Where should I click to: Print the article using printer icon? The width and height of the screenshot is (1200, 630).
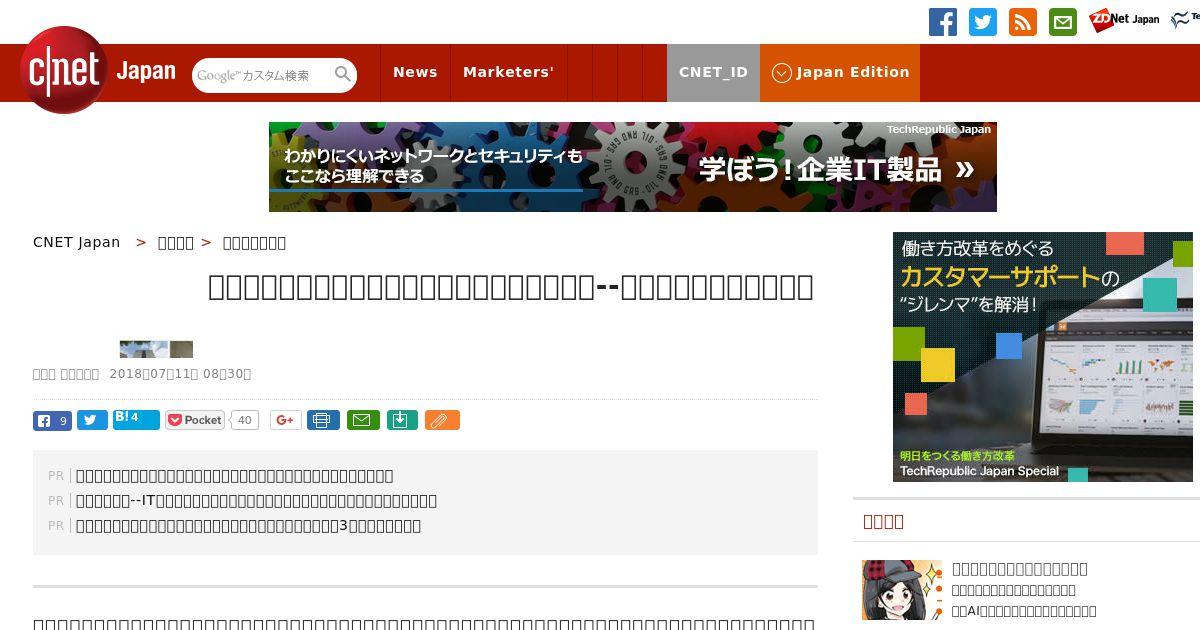tap(323, 420)
